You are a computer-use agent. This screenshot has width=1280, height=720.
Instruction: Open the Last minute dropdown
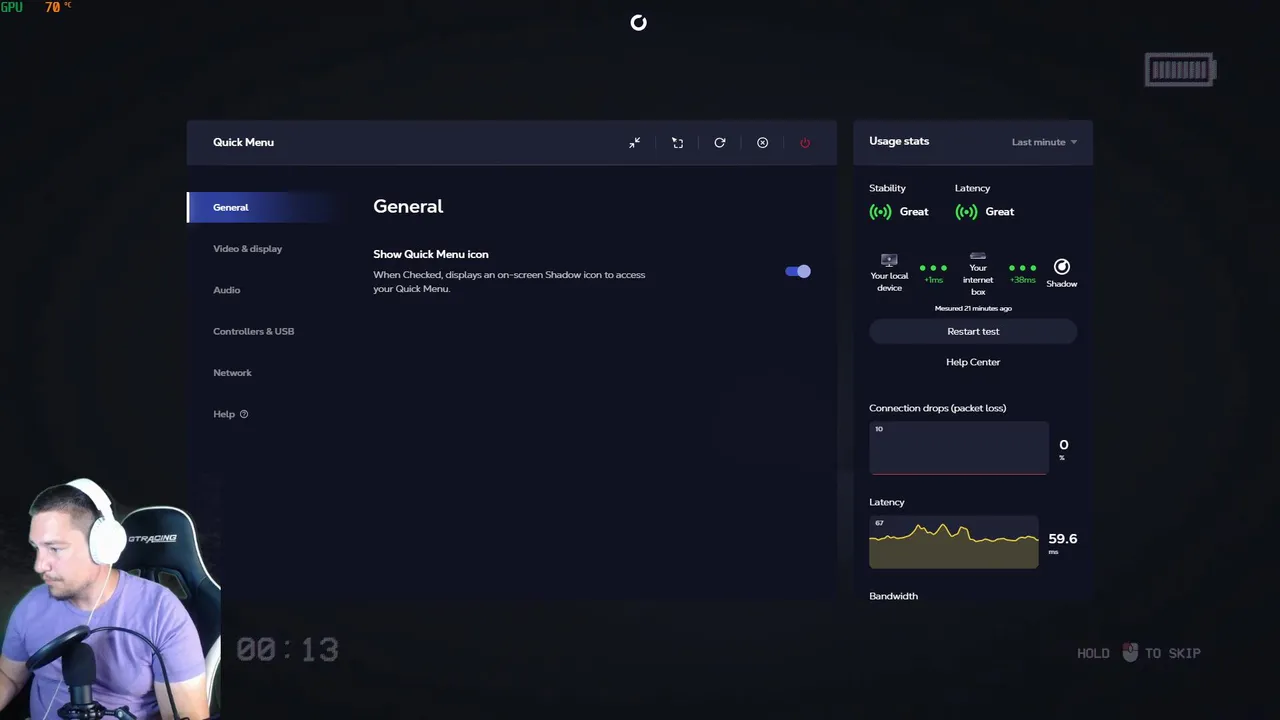point(1044,142)
